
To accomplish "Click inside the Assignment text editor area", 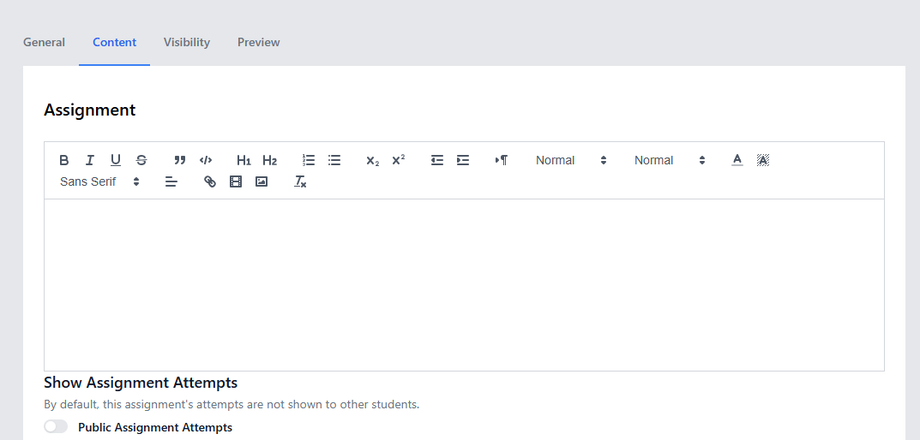I will click(x=464, y=285).
